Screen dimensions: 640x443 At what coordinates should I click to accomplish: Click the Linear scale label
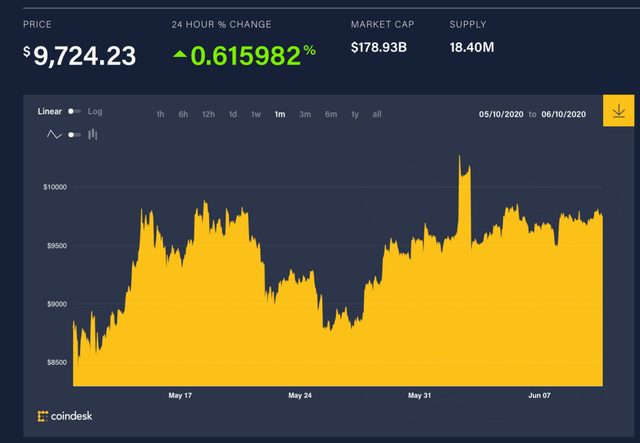coord(49,111)
